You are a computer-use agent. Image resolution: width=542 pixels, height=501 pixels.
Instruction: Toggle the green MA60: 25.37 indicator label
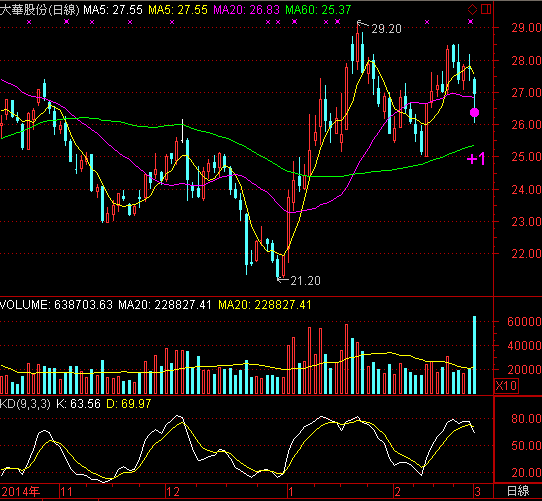[318, 10]
